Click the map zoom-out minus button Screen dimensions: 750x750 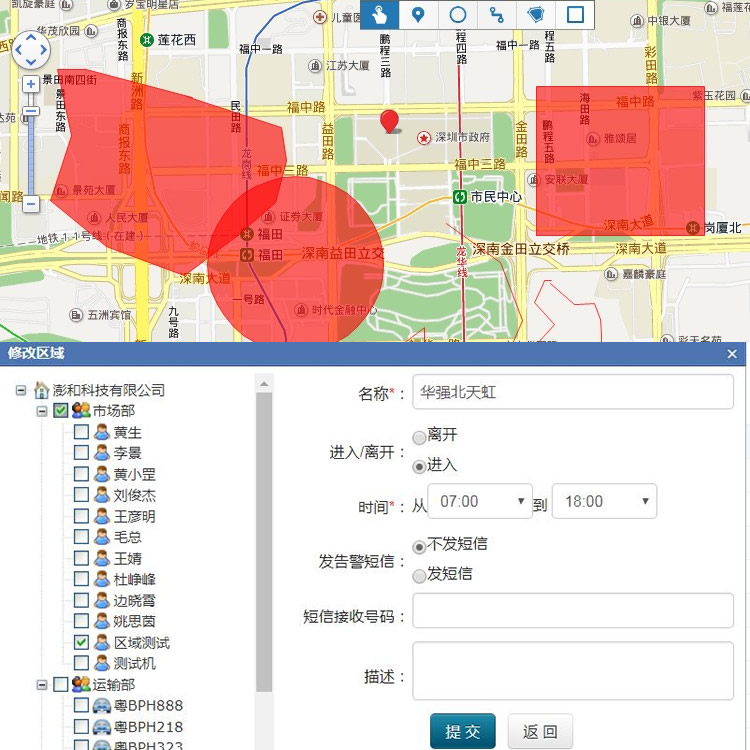31,204
